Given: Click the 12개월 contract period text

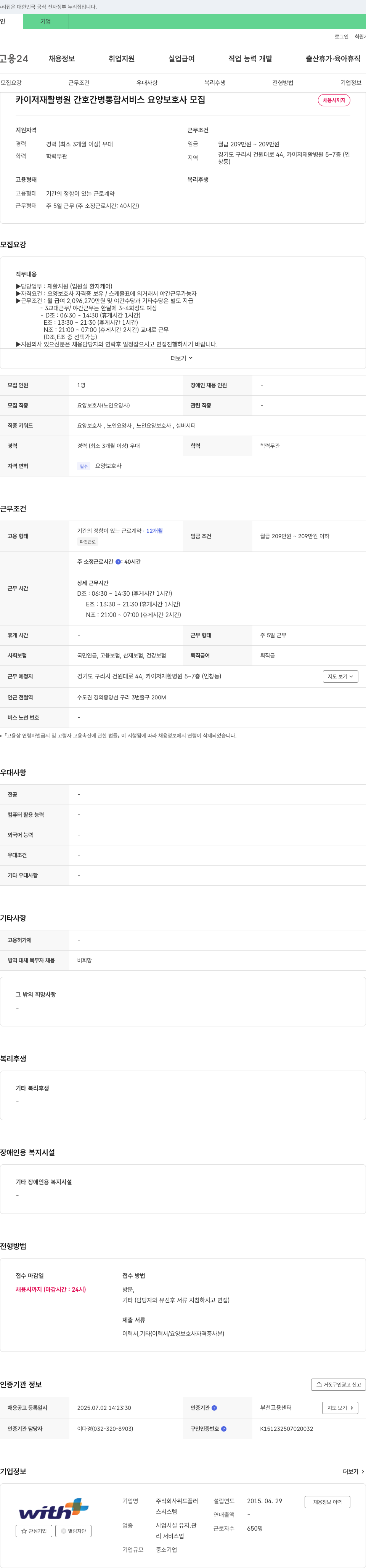Looking at the screenshot, I should (154, 531).
